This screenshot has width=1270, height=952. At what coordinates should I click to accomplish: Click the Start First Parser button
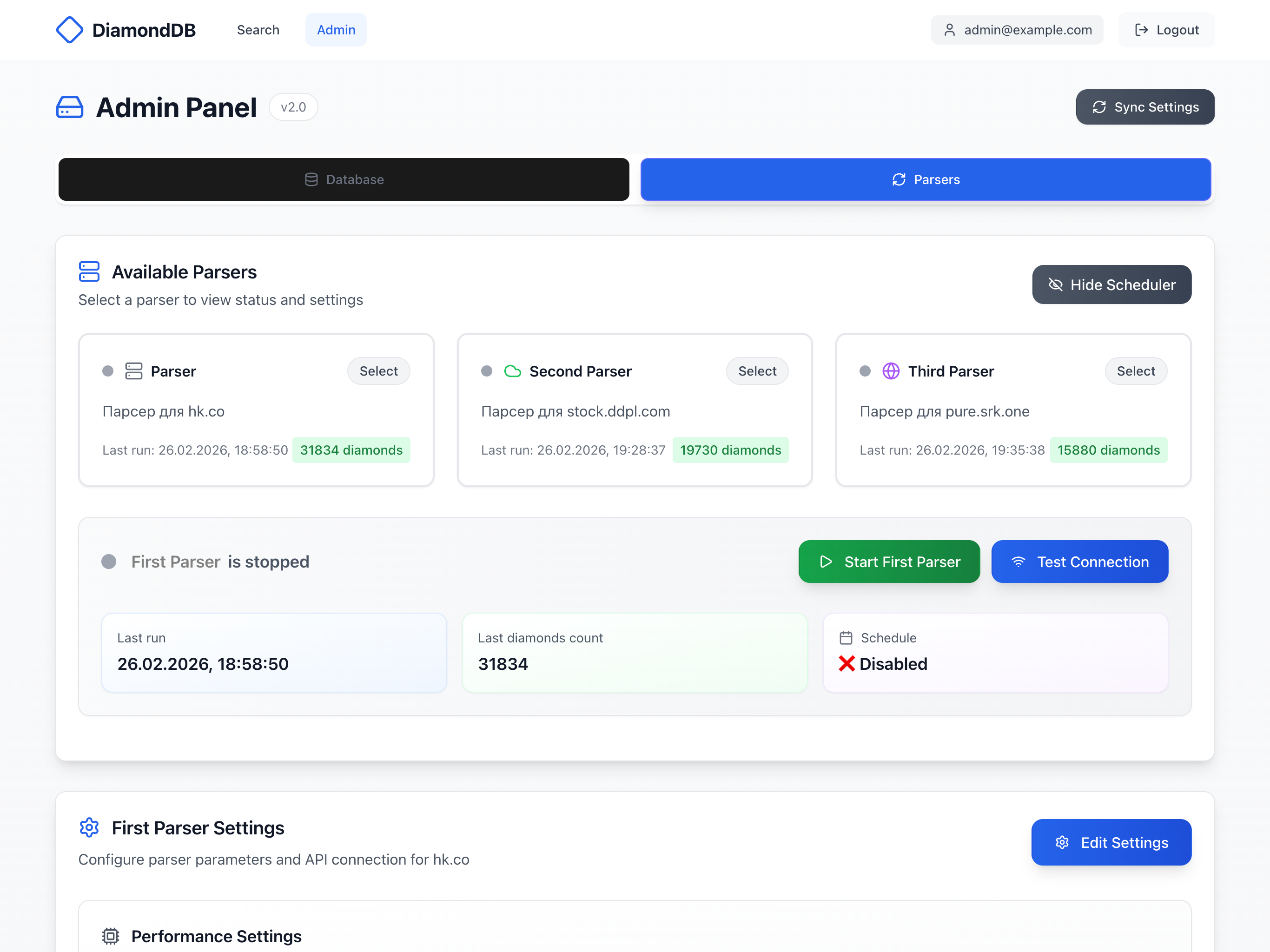[889, 562]
